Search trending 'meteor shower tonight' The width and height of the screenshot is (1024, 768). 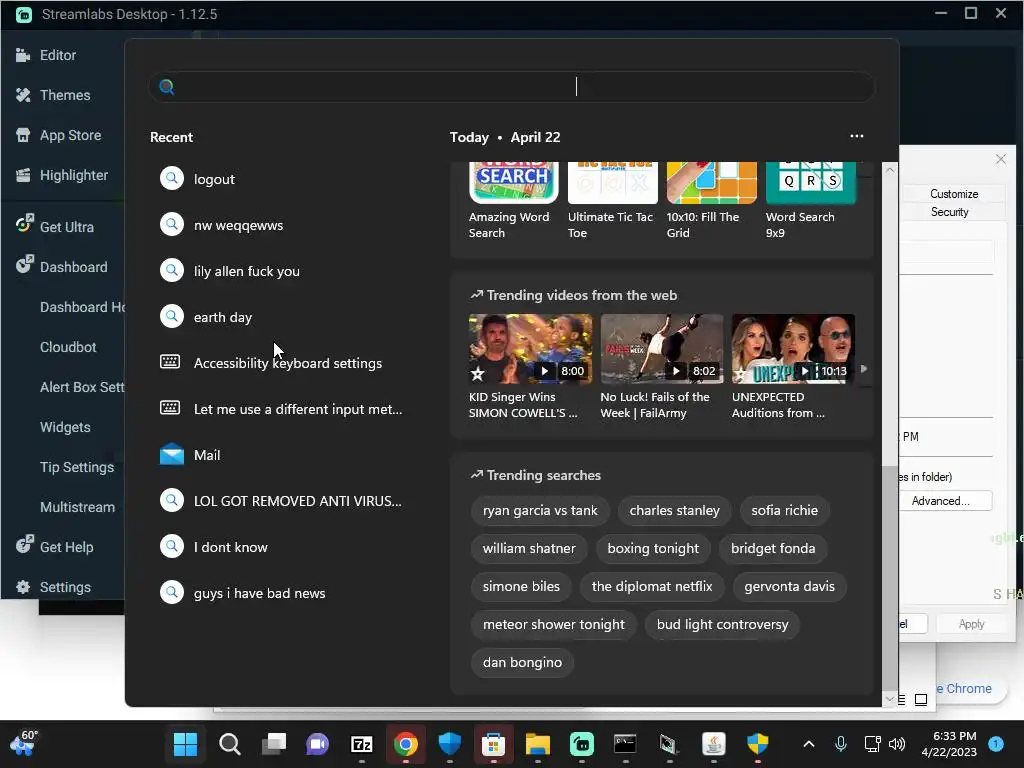(554, 624)
